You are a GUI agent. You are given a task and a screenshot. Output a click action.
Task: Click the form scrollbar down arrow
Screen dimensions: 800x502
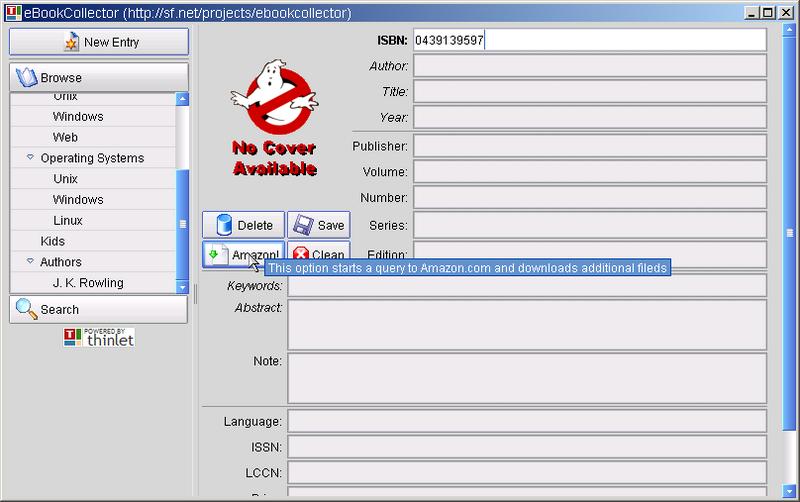789,490
